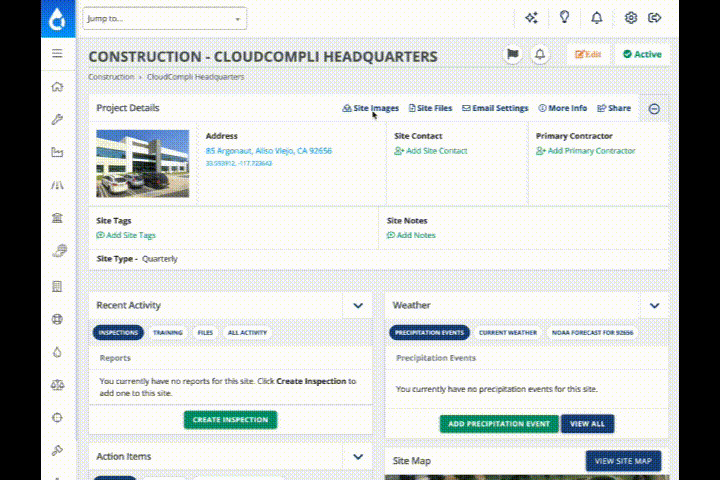
Task: Select the Inspections tab
Action: pyautogui.click(x=118, y=333)
